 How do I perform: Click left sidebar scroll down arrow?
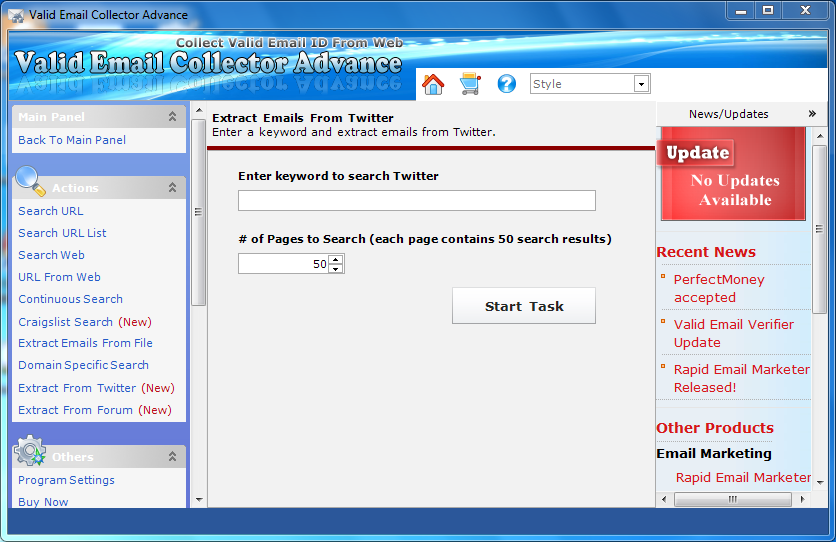tap(199, 499)
